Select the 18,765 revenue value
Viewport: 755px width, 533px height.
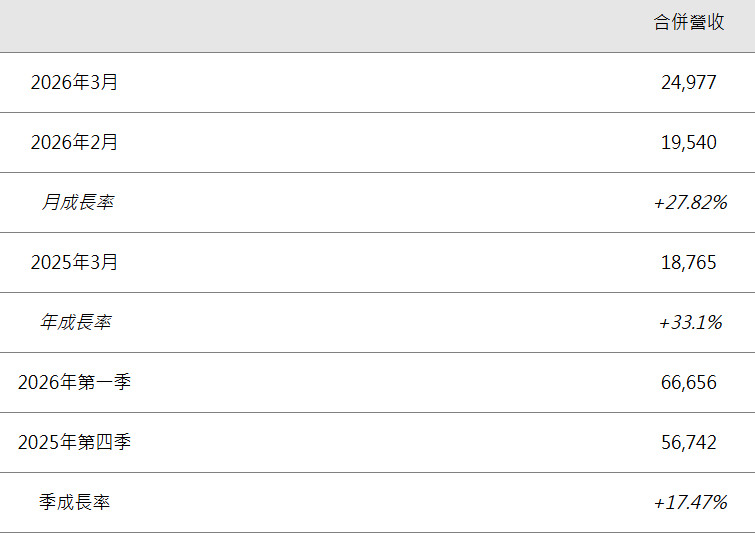point(689,263)
